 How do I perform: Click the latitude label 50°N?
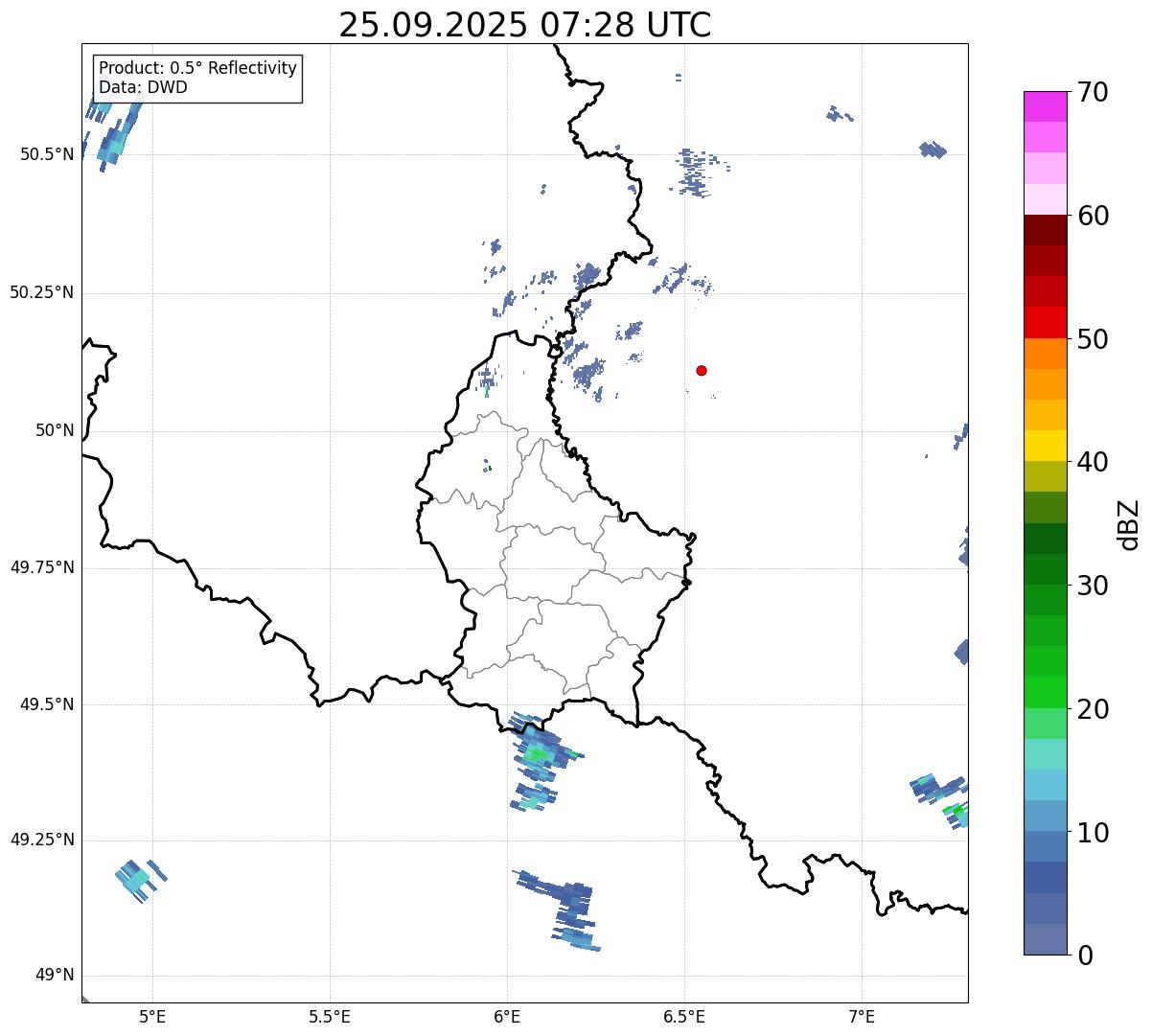pyautogui.click(x=55, y=431)
